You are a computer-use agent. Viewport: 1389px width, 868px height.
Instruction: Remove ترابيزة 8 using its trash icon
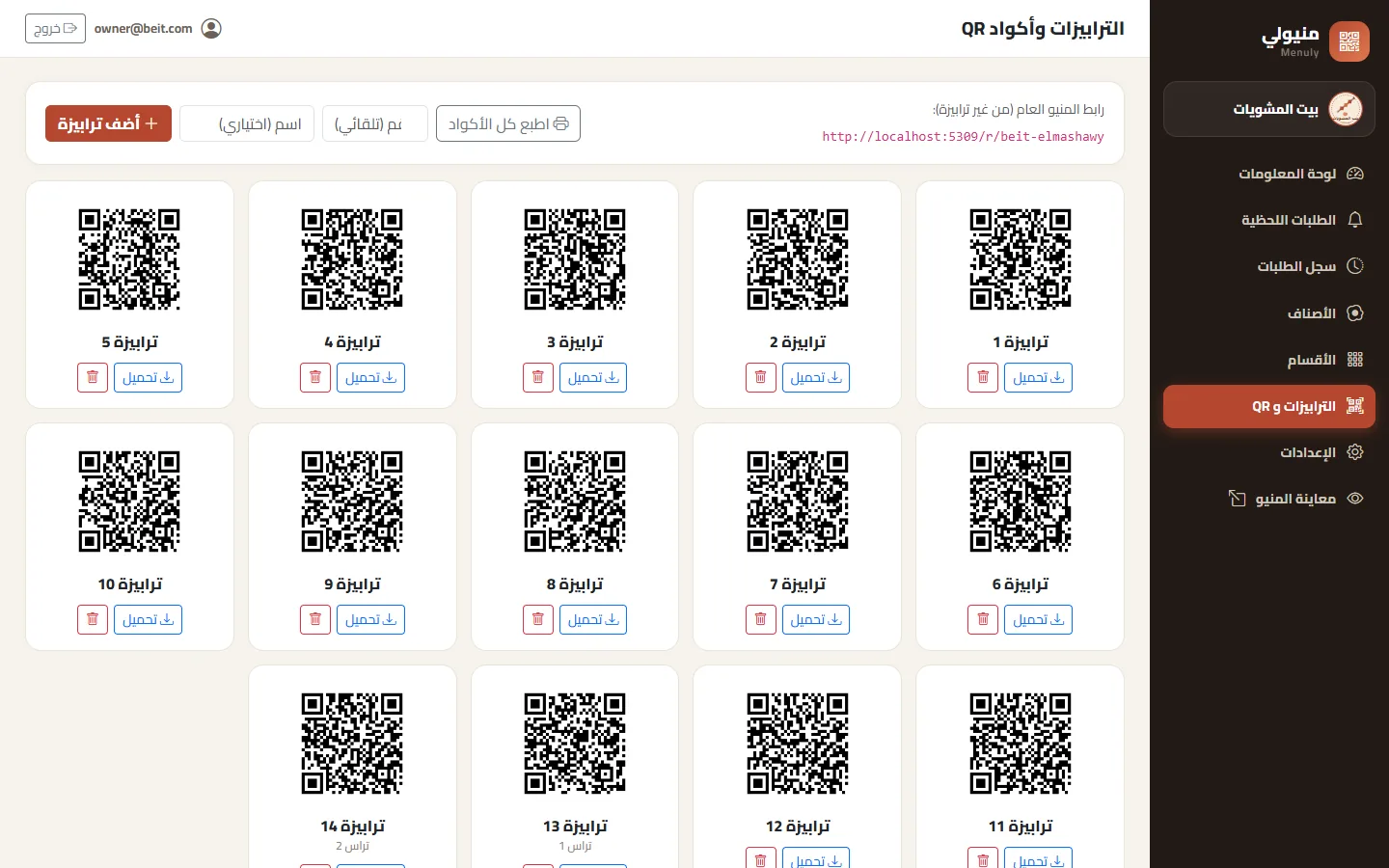[538, 619]
